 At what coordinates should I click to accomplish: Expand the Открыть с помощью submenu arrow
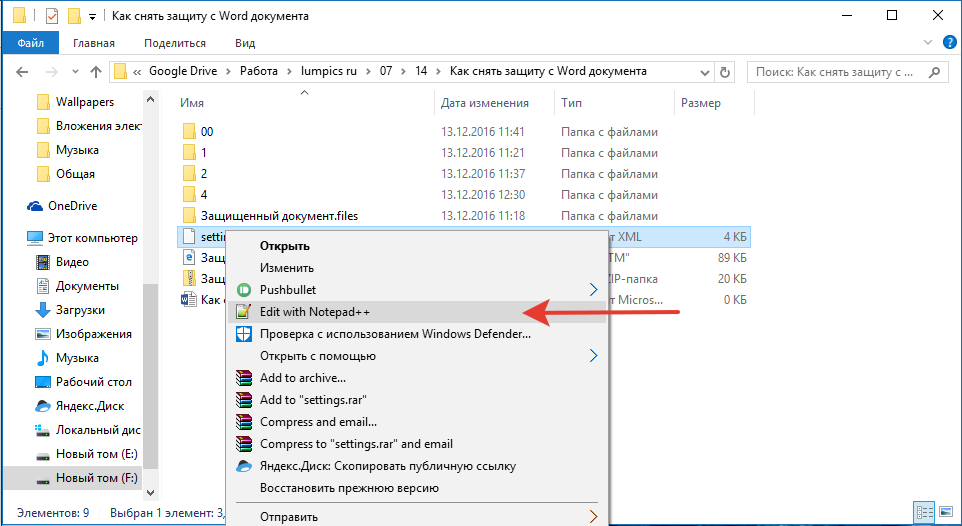(593, 356)
